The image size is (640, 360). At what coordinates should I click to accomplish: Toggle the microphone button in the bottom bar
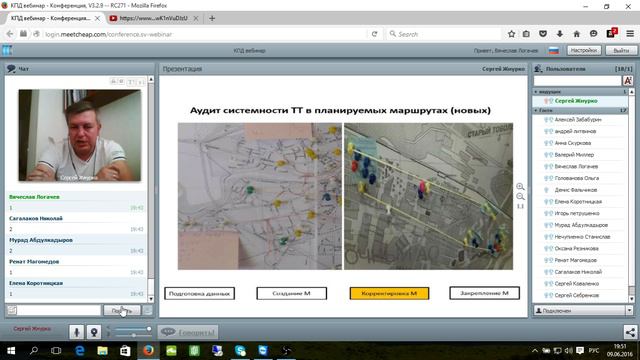(76, 332)
